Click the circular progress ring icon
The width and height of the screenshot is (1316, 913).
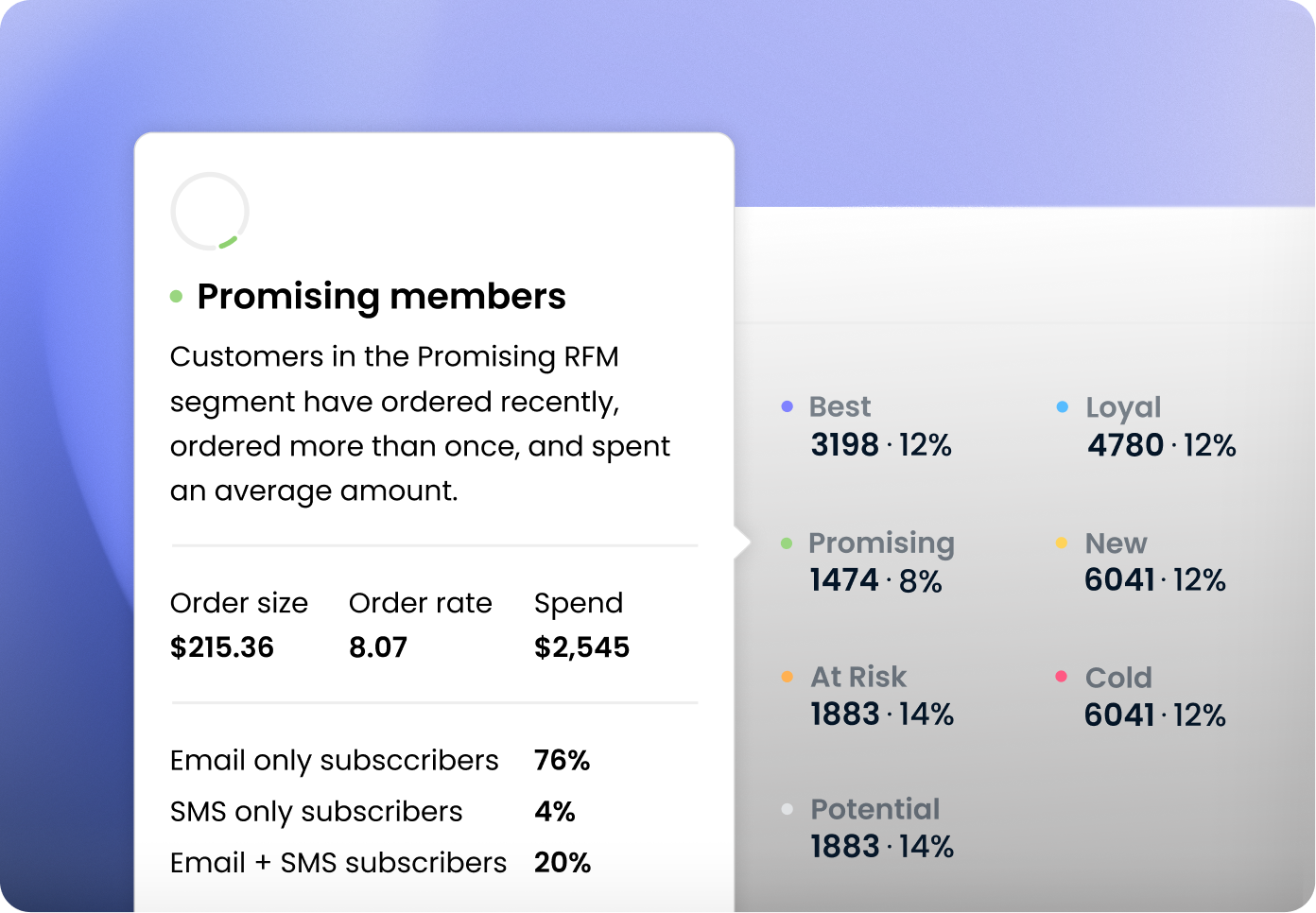(210, 212)
